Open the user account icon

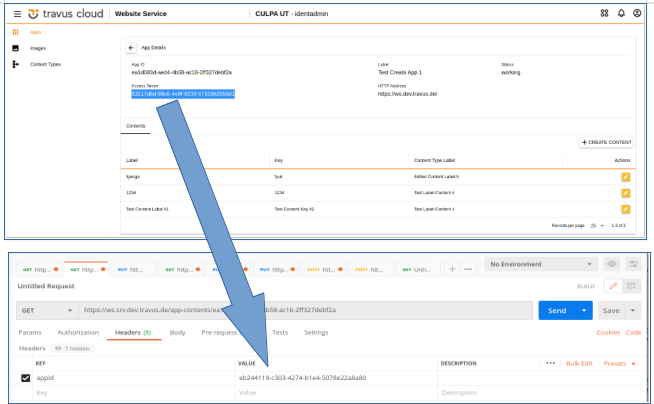coord(637,13)
